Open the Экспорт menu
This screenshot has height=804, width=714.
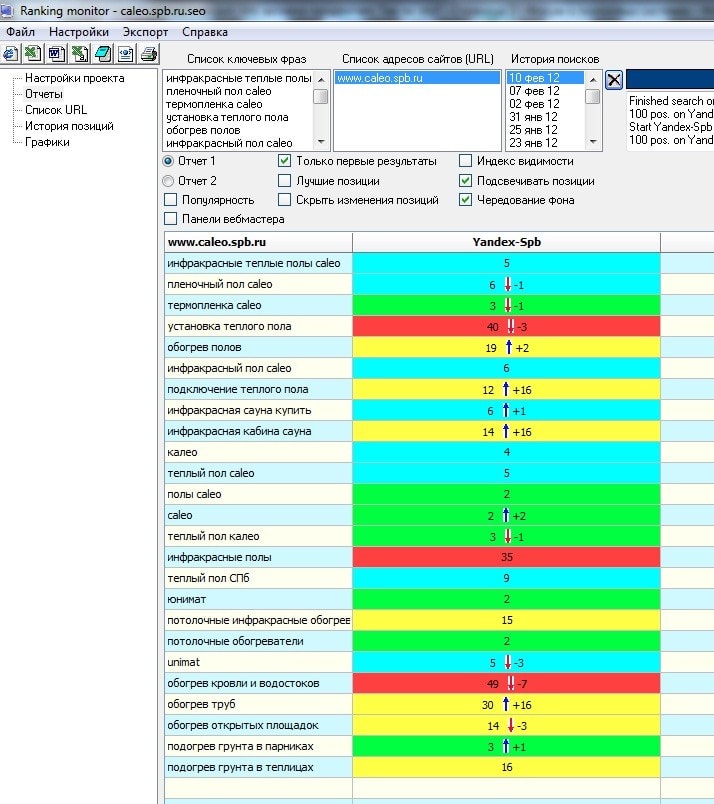tap(145, 32)
